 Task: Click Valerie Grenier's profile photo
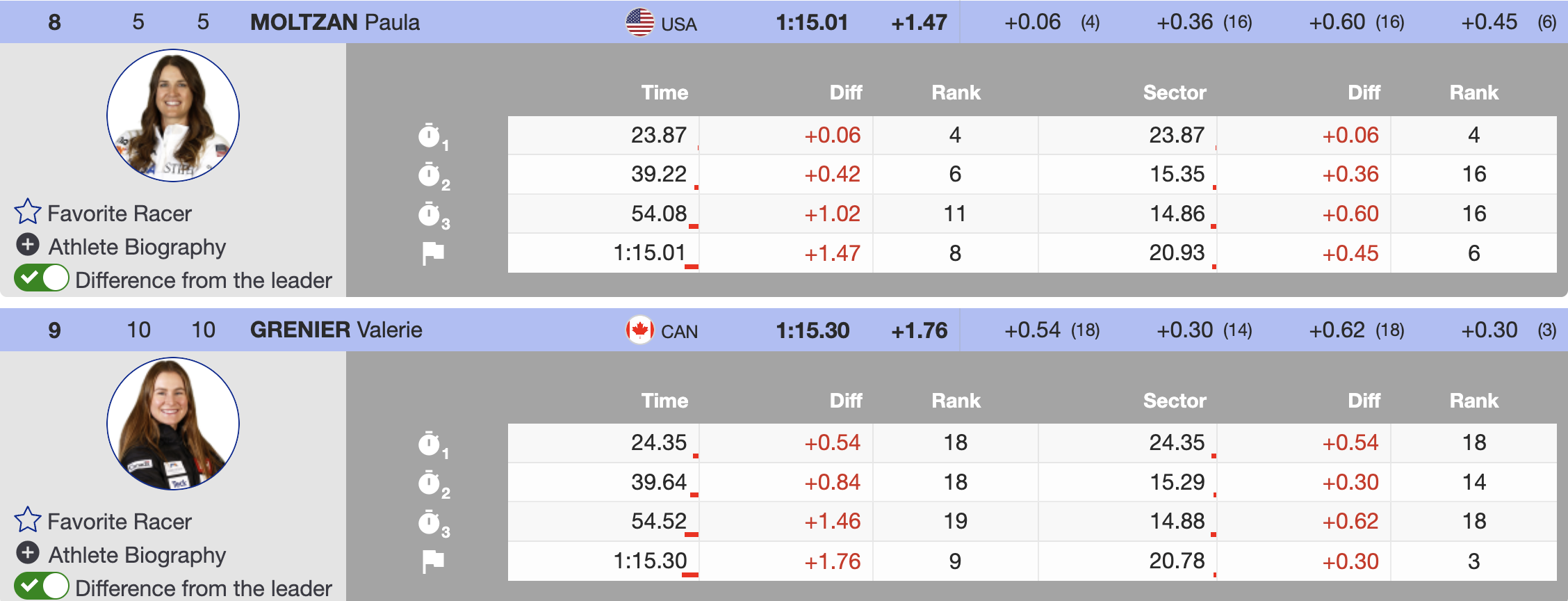click(173, 424)
